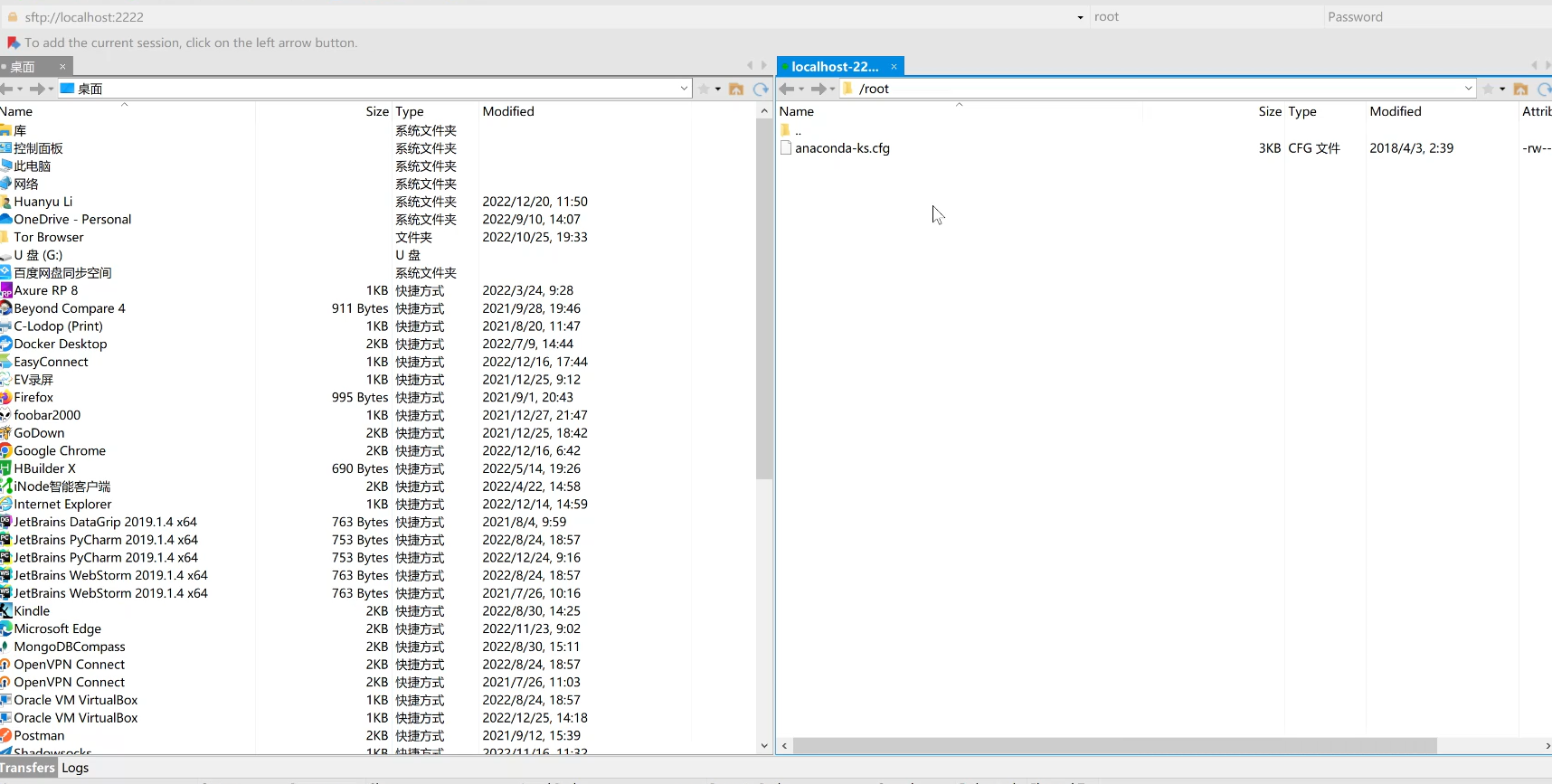Close the localhost-22... tab
The height and width of the screenshot is (784, 1552).
point(894,66)
